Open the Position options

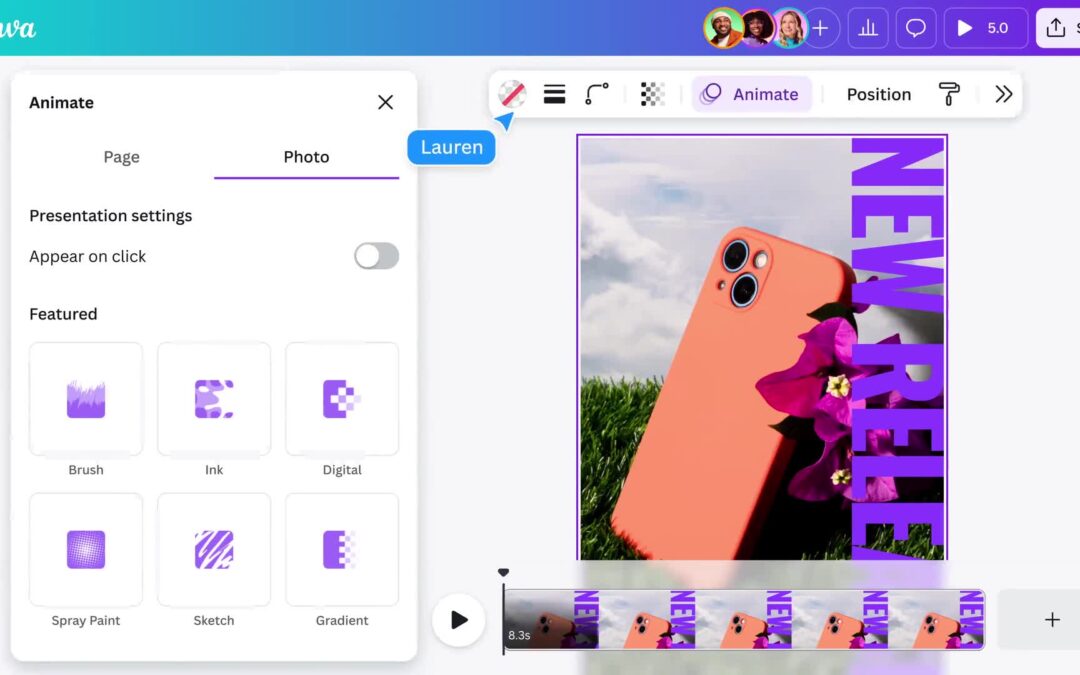coord(878,93)
